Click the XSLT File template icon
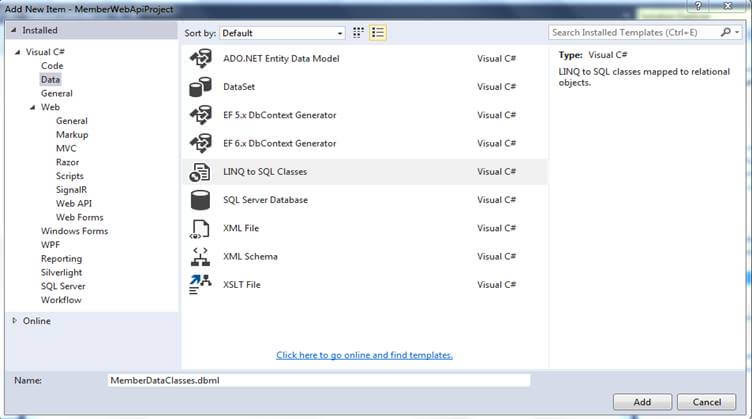This screenshot has width=752, height=419. coord(200,285)
